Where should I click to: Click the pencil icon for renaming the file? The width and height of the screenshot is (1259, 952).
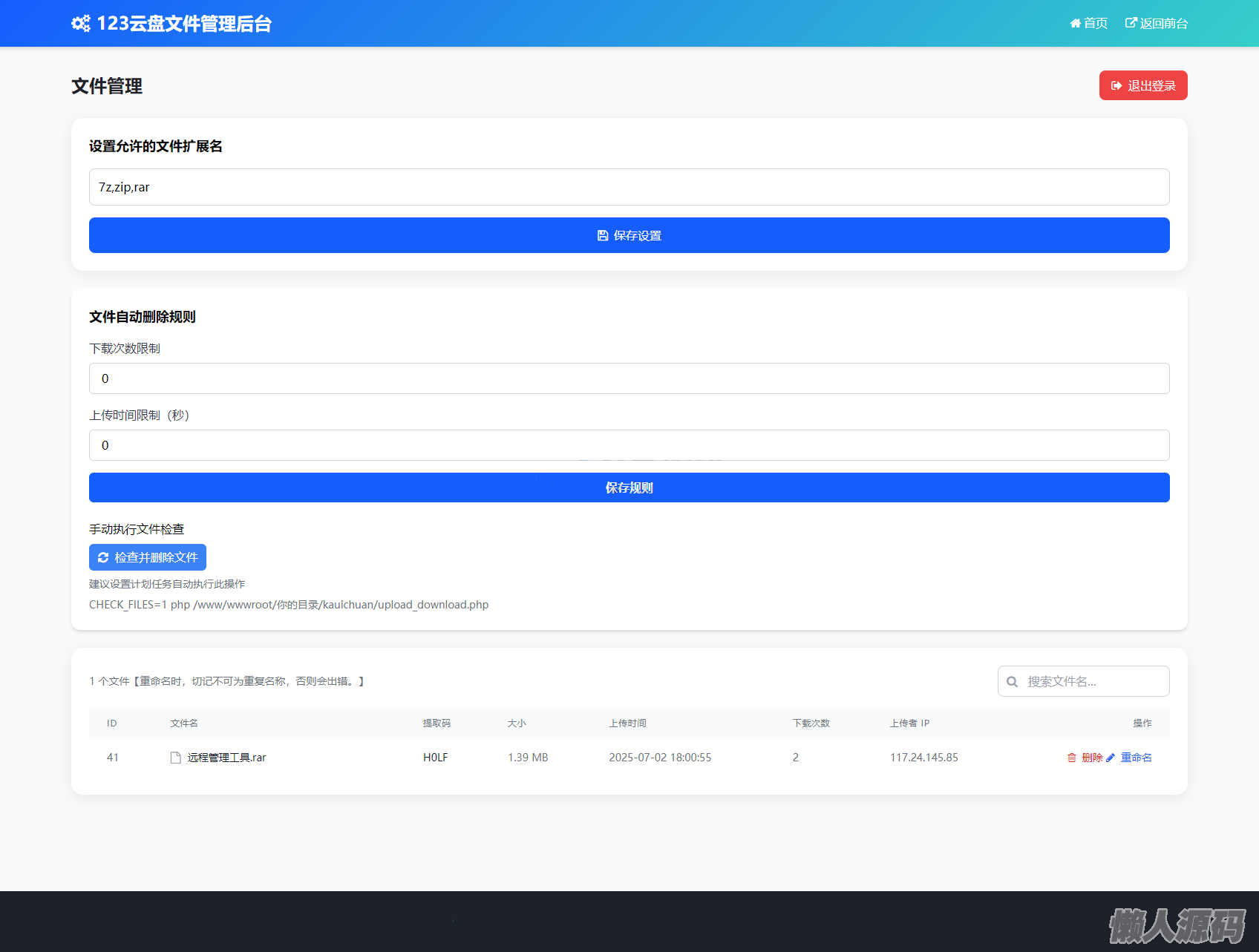tap(1111, 758)
